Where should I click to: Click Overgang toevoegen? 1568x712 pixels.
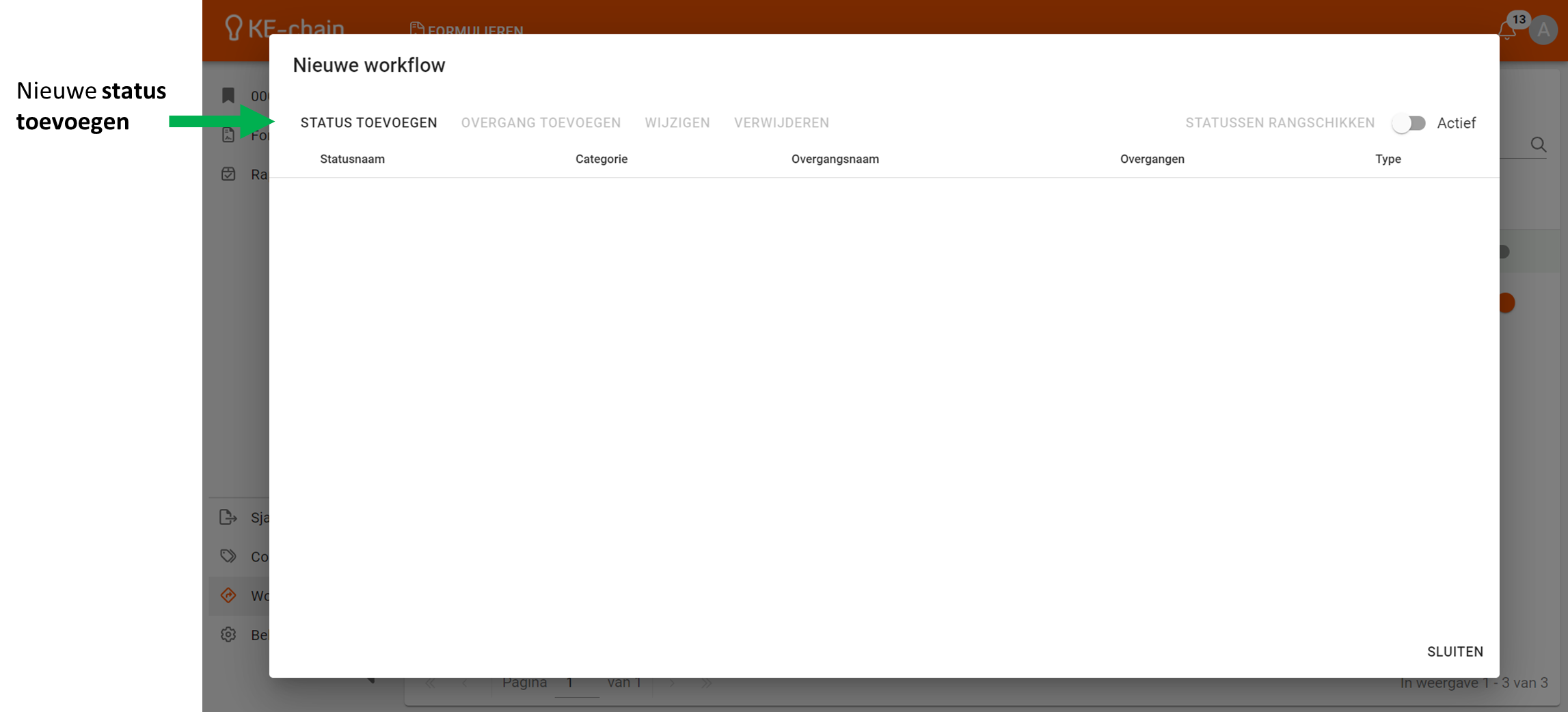click(541, 123)
